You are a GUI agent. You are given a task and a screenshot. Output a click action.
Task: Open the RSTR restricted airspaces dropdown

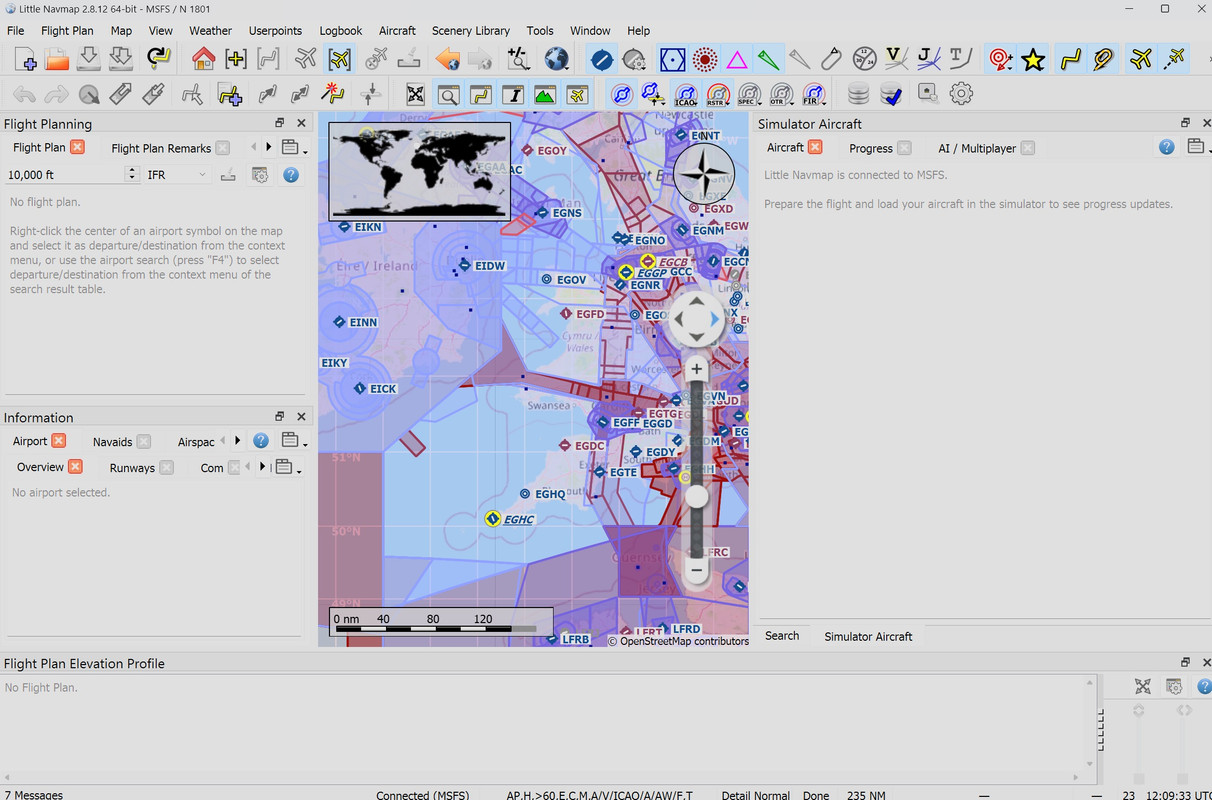tap(719, 95)
